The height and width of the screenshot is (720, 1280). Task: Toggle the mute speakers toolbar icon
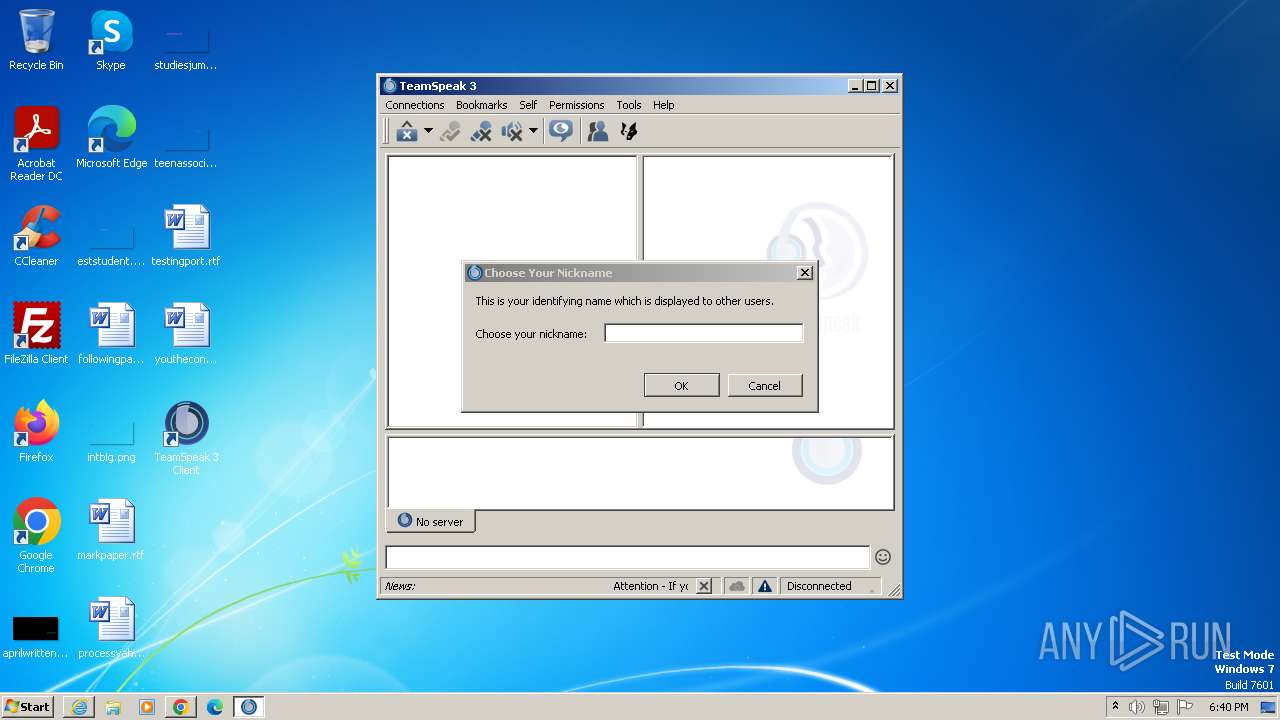tap(512, 131)
